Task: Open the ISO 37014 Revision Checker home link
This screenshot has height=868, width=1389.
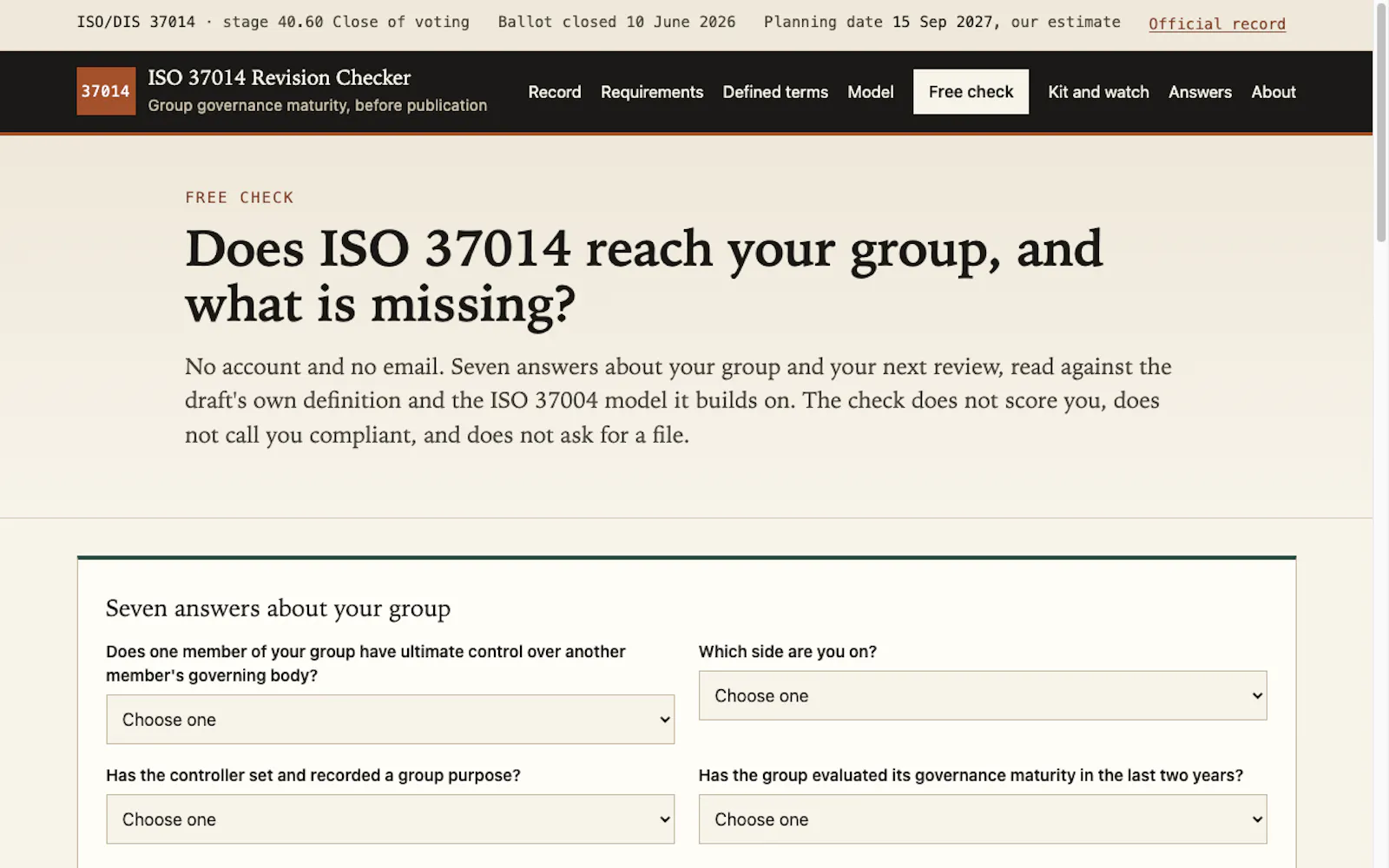Action: (282, 91)
